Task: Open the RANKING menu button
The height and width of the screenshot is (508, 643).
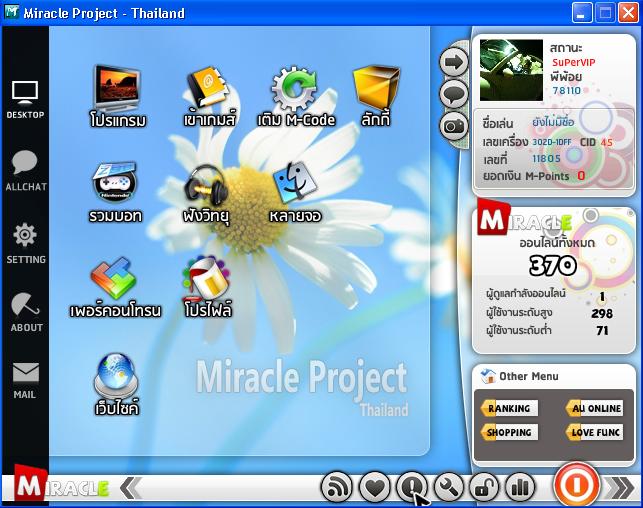Action: coord(509,408)
